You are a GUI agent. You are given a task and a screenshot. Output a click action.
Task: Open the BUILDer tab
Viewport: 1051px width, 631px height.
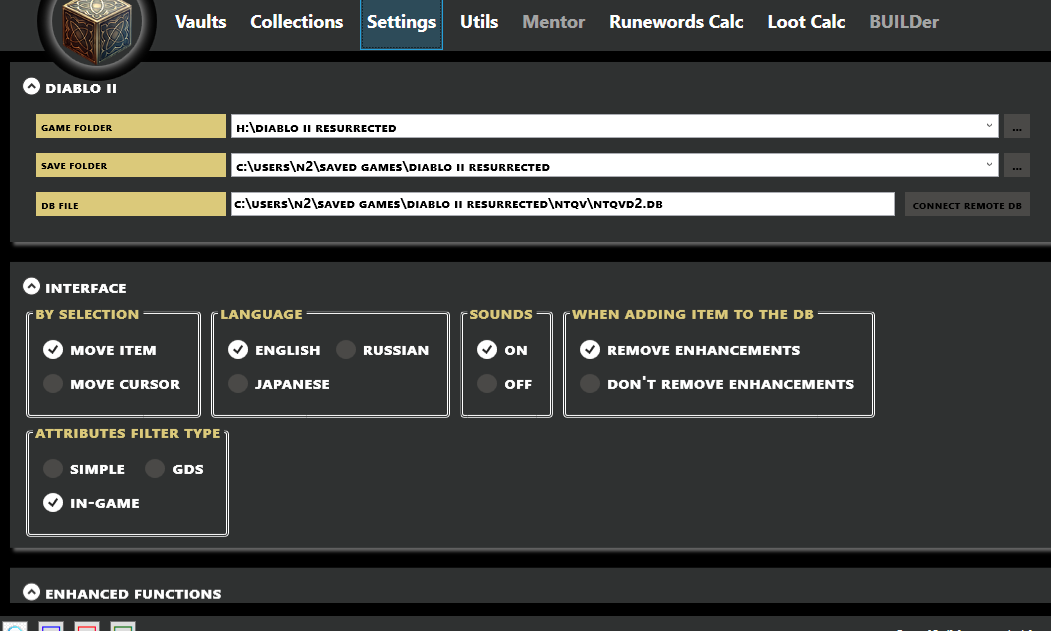[x=904, y=22]
